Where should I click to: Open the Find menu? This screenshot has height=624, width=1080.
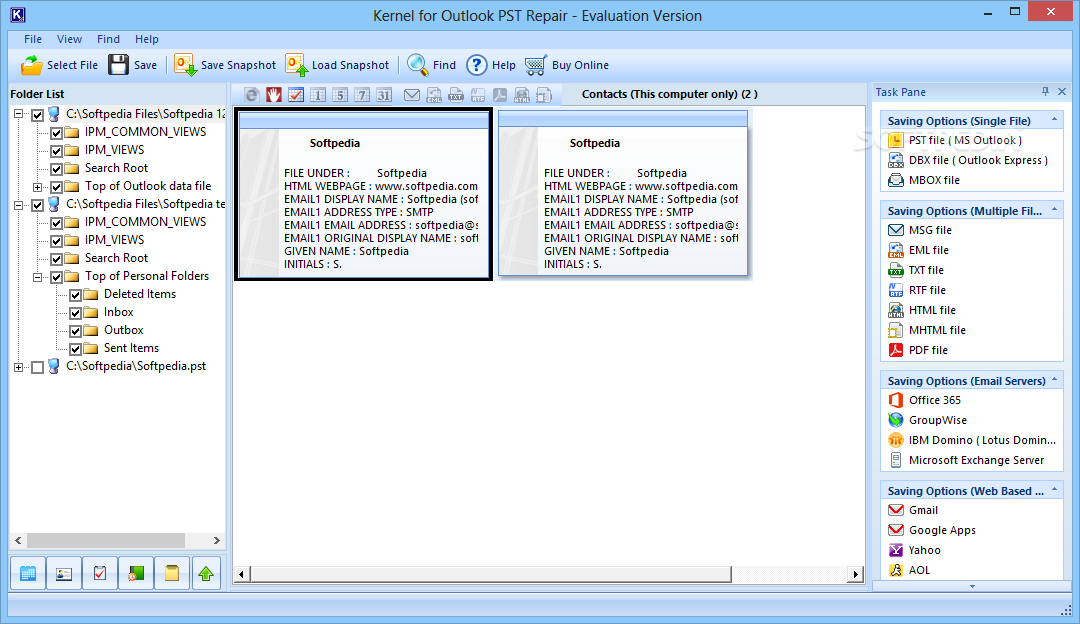click(x=108, y=39)
